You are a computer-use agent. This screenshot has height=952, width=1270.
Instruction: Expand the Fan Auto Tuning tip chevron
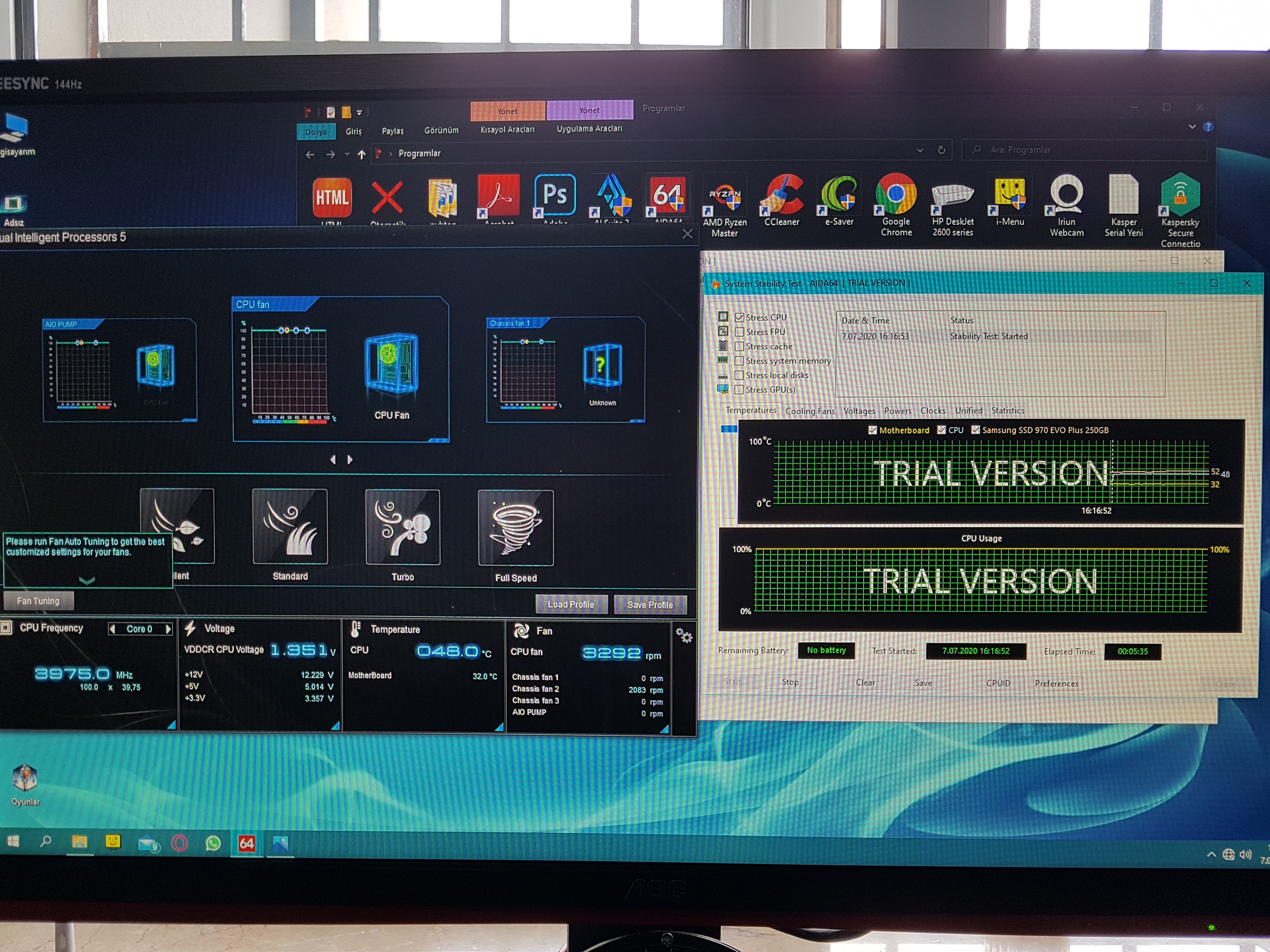point(87,580)
